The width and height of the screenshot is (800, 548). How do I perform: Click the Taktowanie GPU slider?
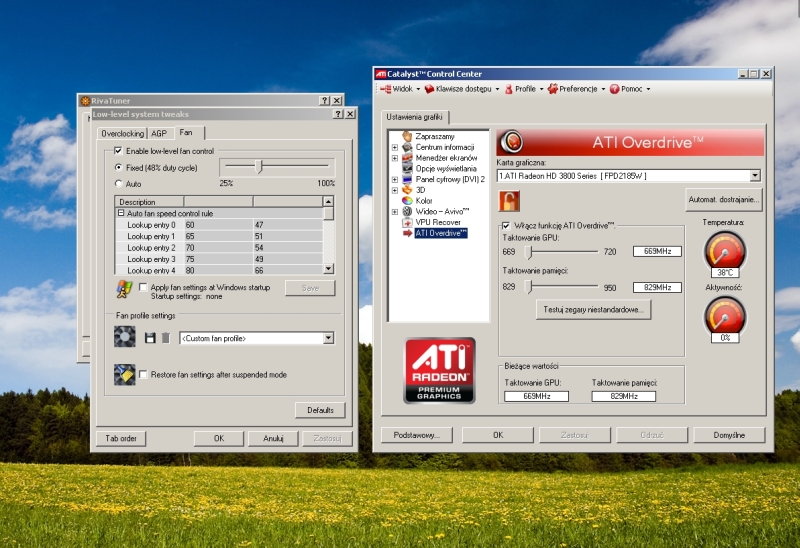pyautogui.click(x=529, y=252)
